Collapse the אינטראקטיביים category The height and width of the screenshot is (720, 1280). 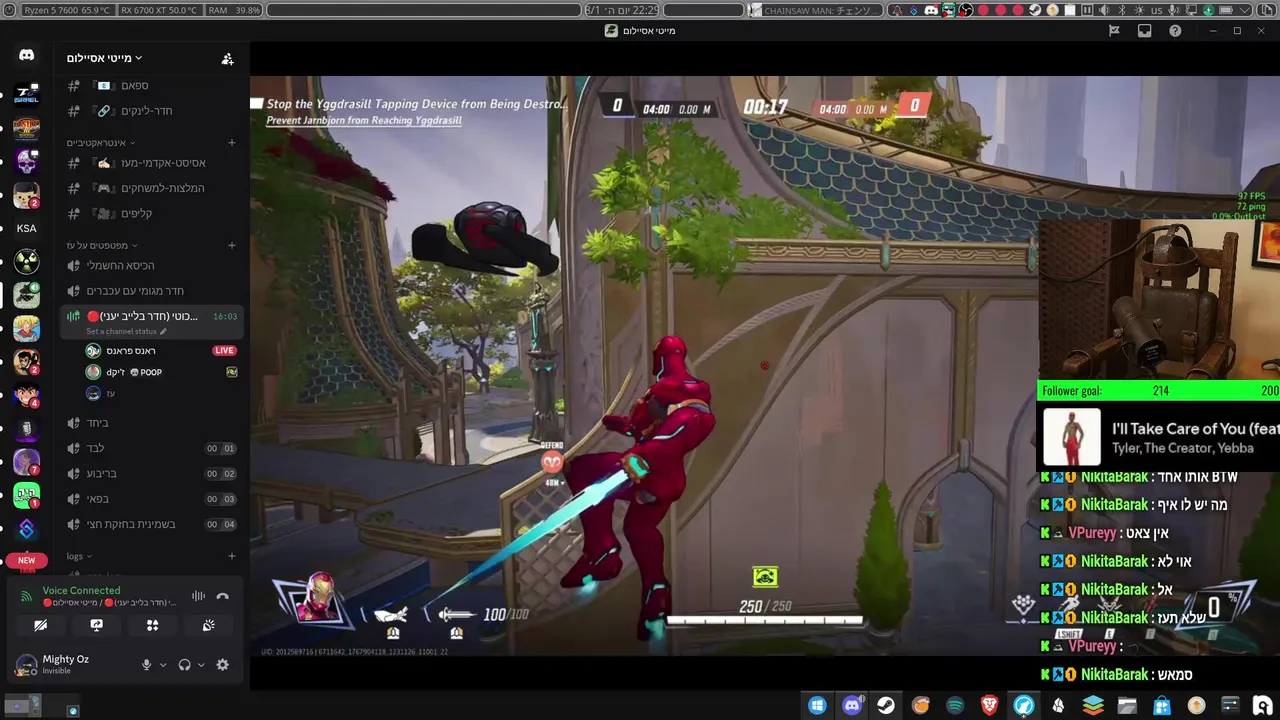(102, 143)
